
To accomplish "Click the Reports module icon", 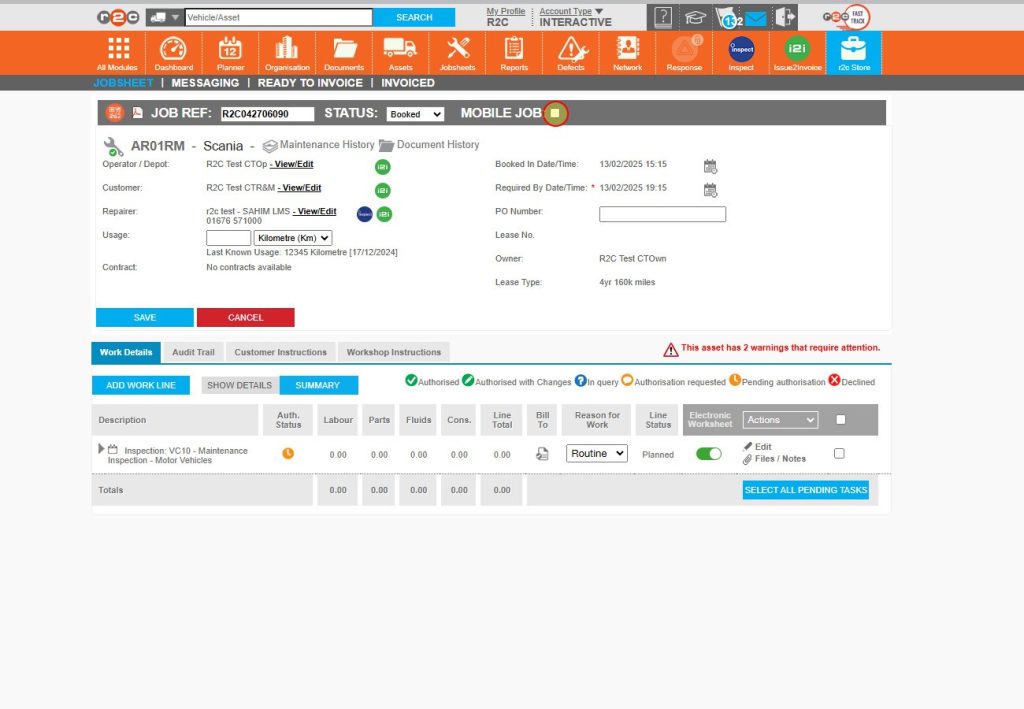I will pyautogui.click(x=513, y=52).
